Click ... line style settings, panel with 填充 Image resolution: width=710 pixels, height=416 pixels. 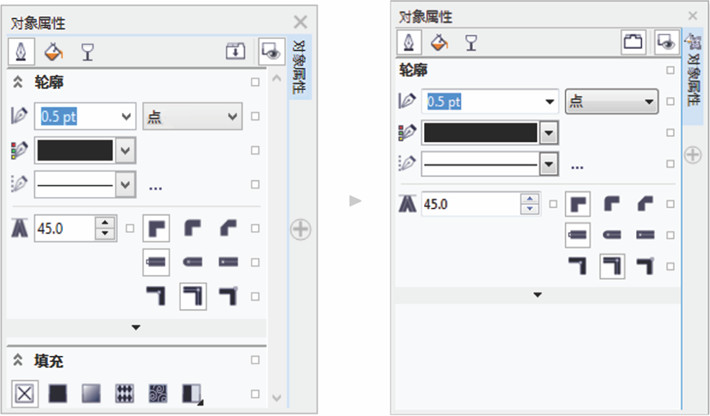click(x=155, y=187)
